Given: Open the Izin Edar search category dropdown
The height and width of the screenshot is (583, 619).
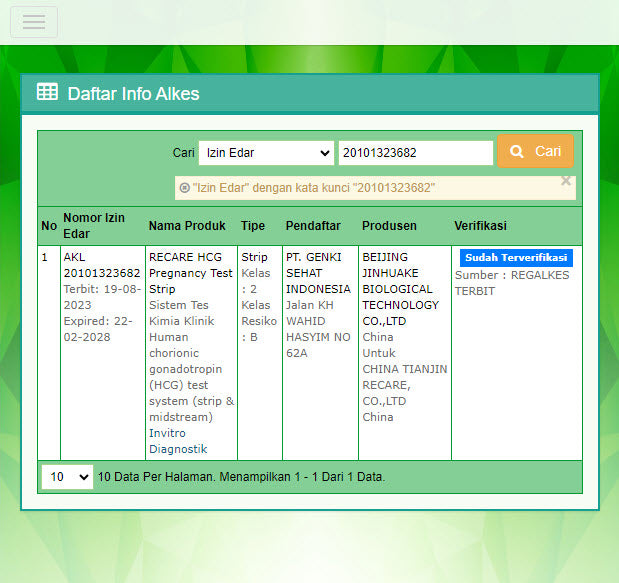Looking at the screenshot, I should 265,152.
